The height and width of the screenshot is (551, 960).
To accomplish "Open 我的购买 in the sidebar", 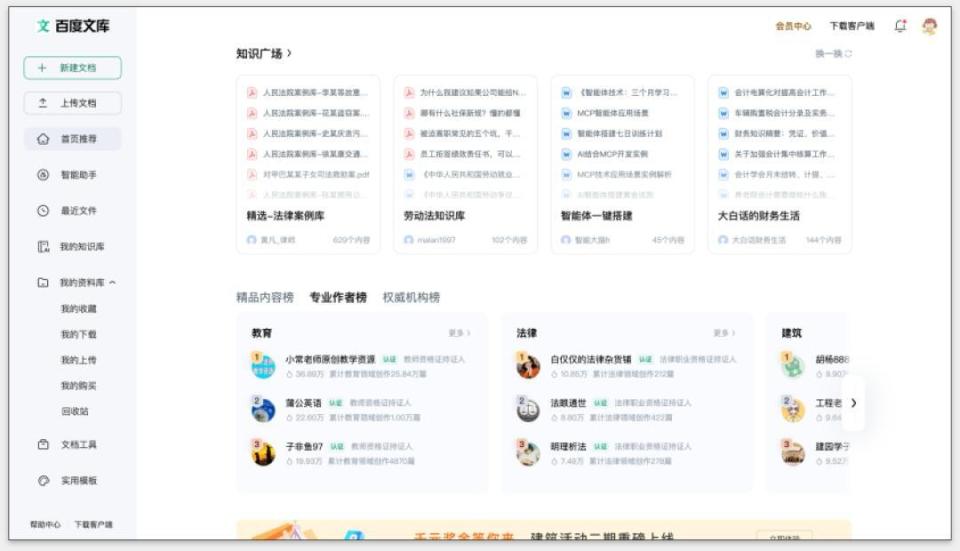I will pyautogui.click(x=78, y=386).
